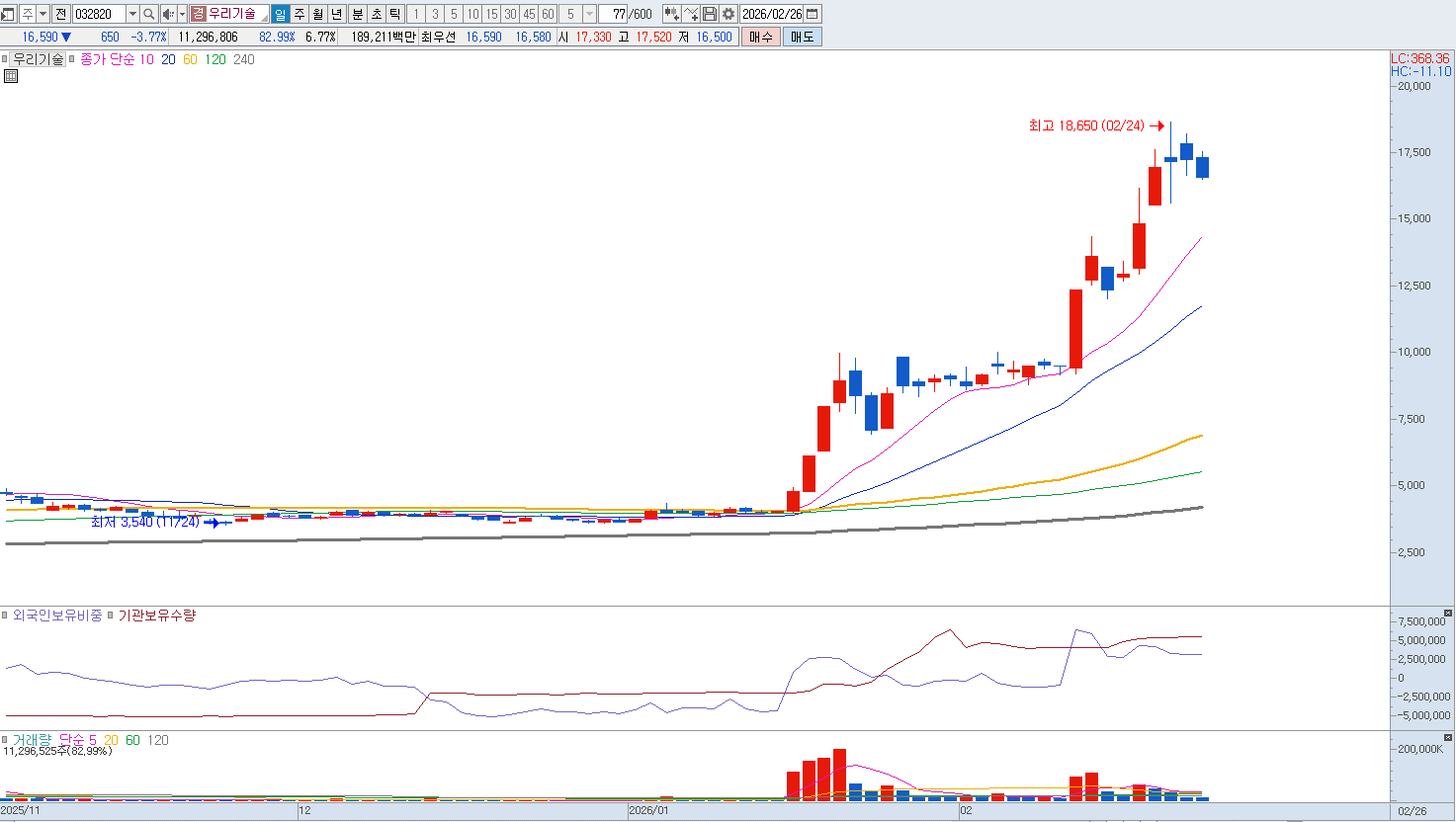Select the minute (분) chart period
Image resolution: width=1456 pixels, height=822 pixels.
[357, 14]
